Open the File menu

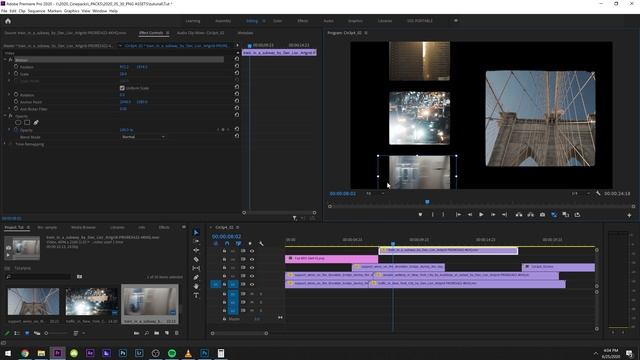click(4, 11)
